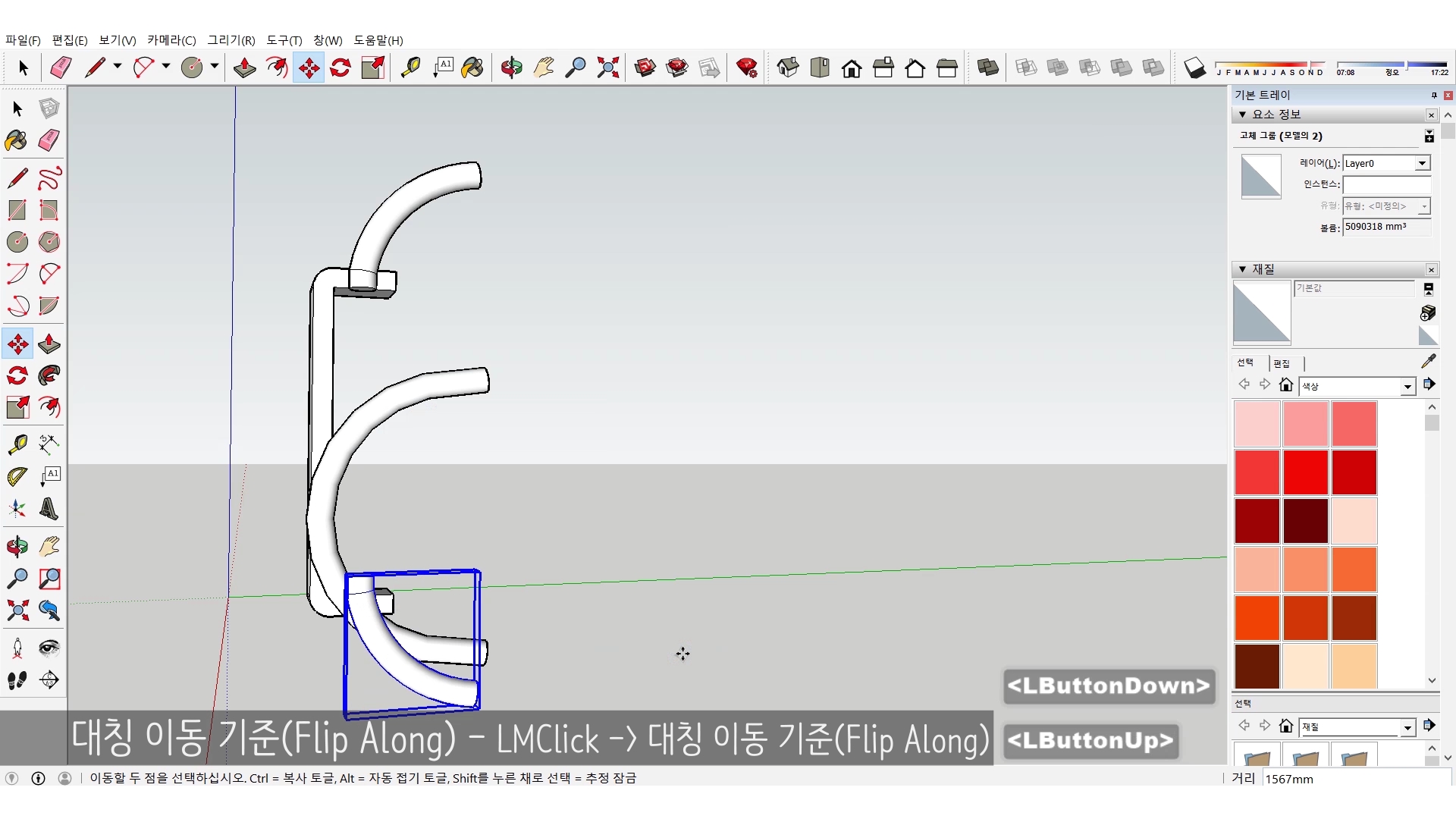
Task: Click the Push/Pull tool in left toolbar
Action: click(49, 344)
